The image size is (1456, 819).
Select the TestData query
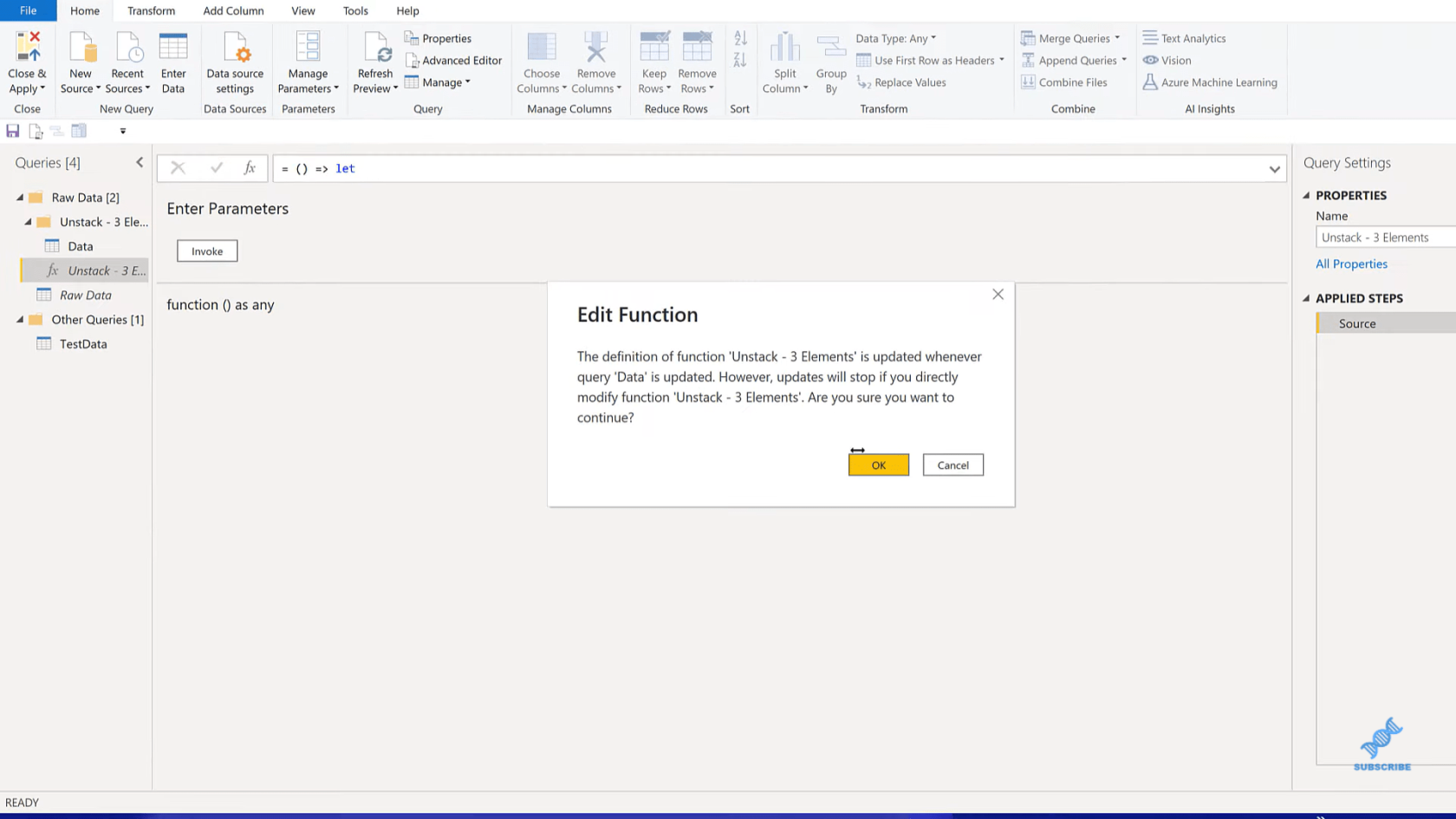(83, 344)
